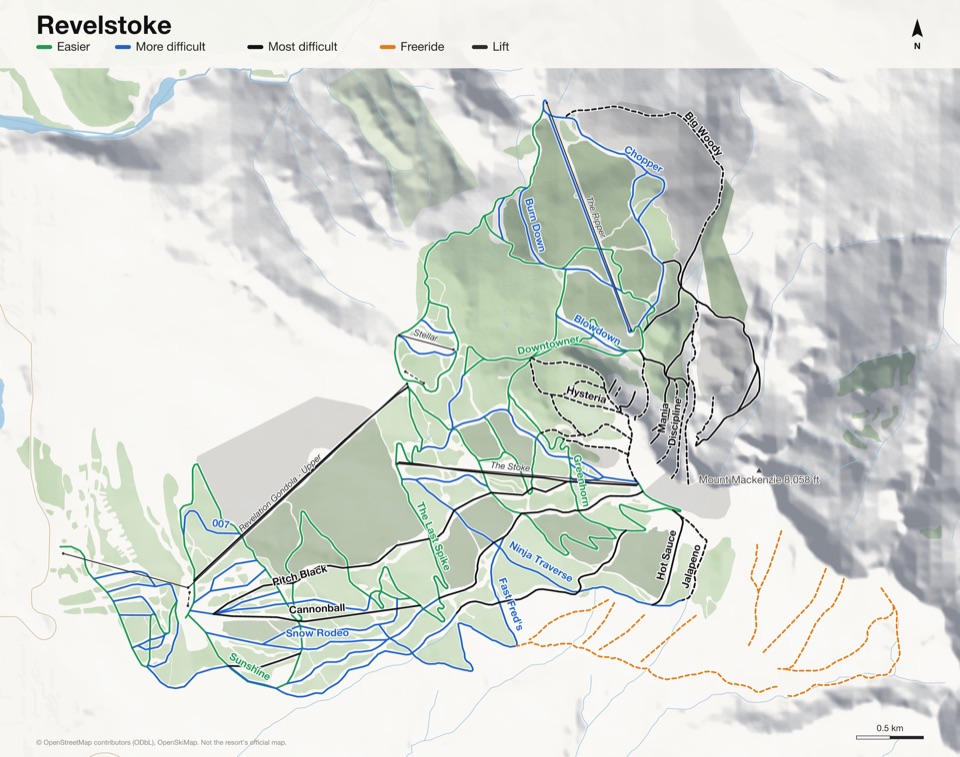Select the 007 trail label
This screenshot has height=757, width=960.
point(221,524)
